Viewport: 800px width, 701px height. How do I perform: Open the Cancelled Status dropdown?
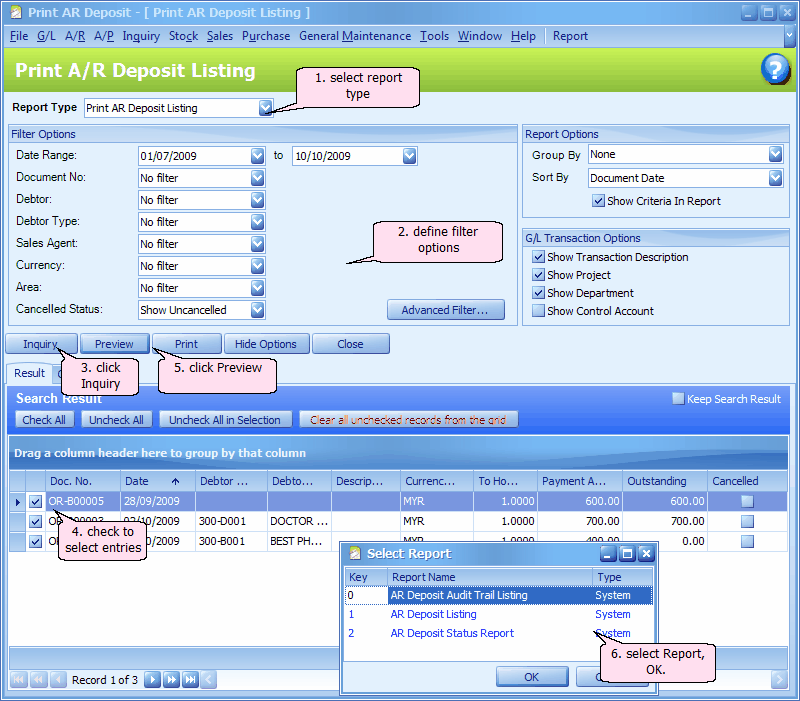pos(257,310)
